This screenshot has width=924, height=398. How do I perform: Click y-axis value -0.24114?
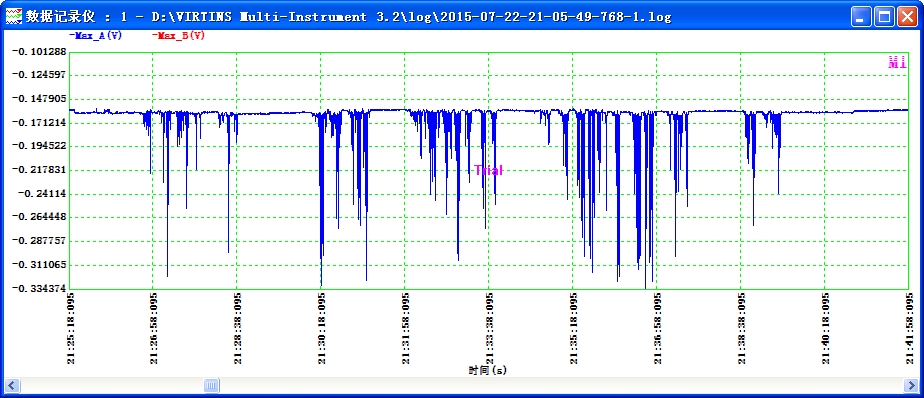click(41, 193)
